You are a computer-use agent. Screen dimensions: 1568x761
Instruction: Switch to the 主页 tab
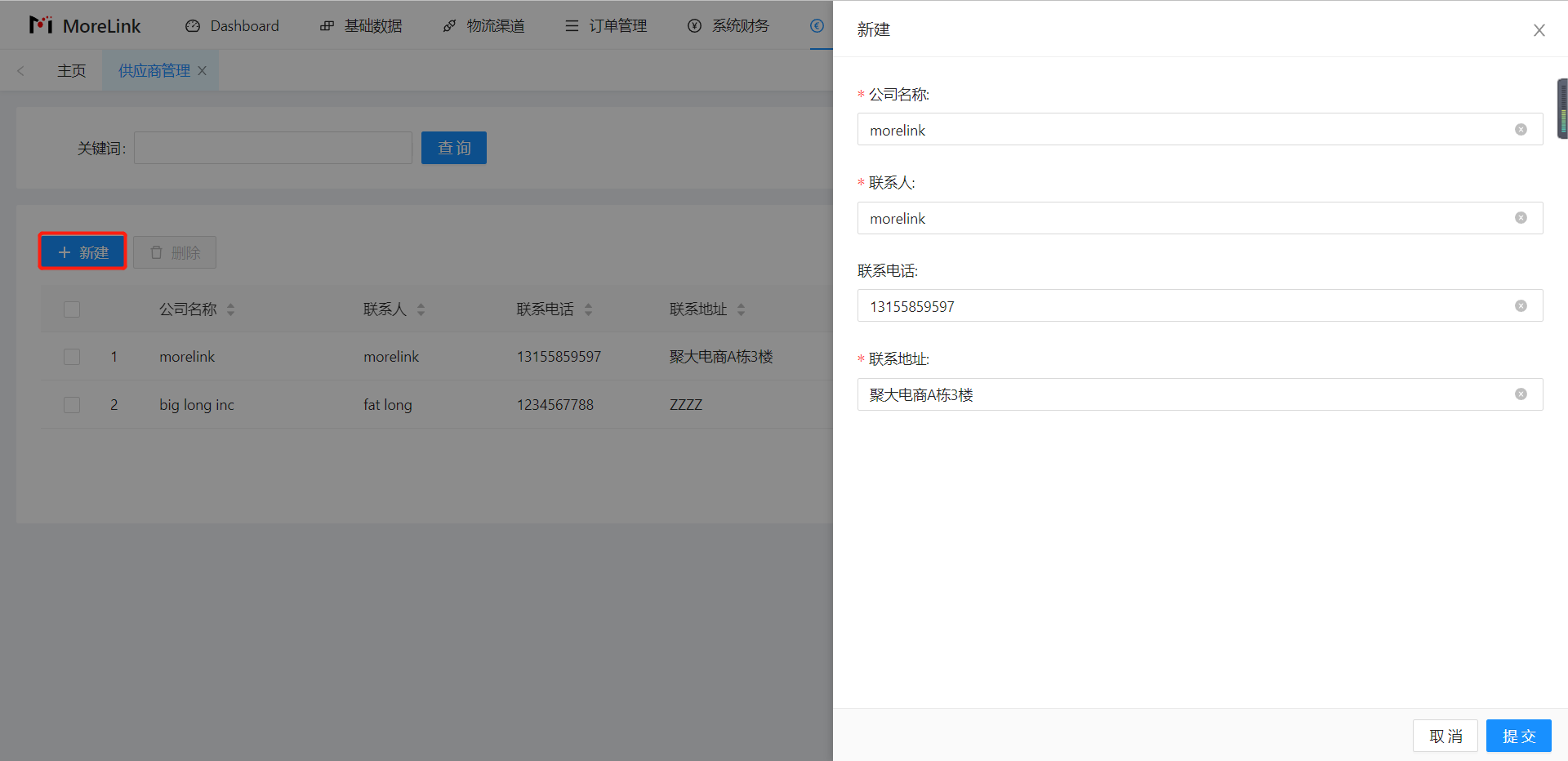[x=72, y=71]
